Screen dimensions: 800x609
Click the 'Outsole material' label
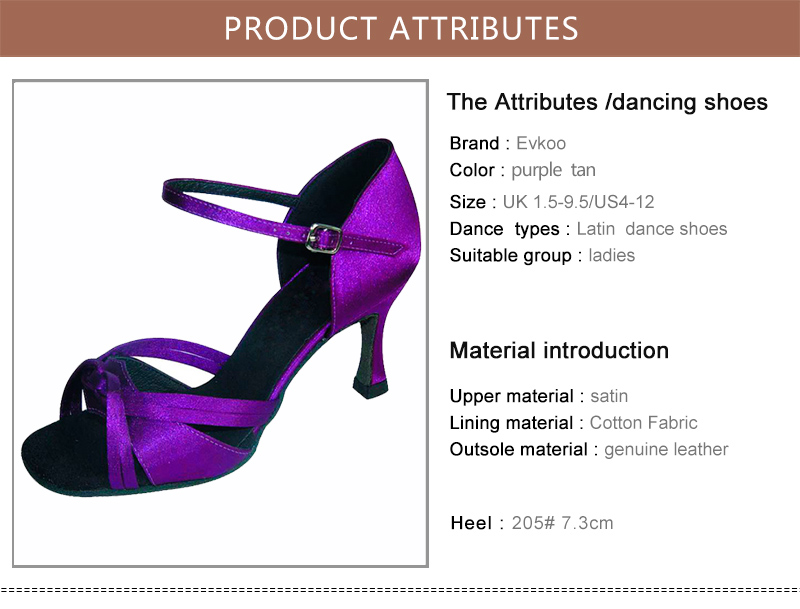tap(518, 449)
